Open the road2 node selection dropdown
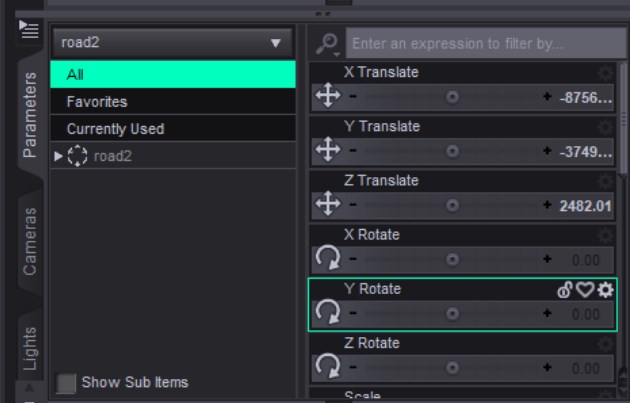Viewport: 630px width, 403px height. 172,43
